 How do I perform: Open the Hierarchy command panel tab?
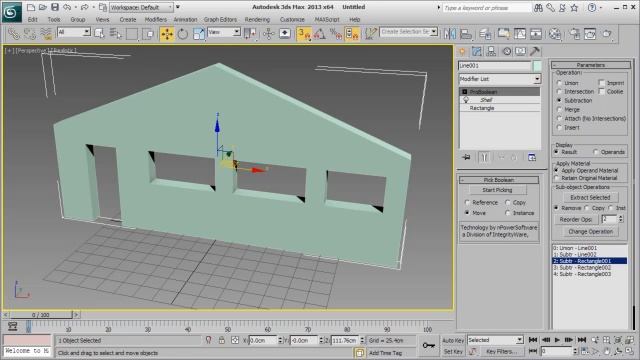point(491,51)
